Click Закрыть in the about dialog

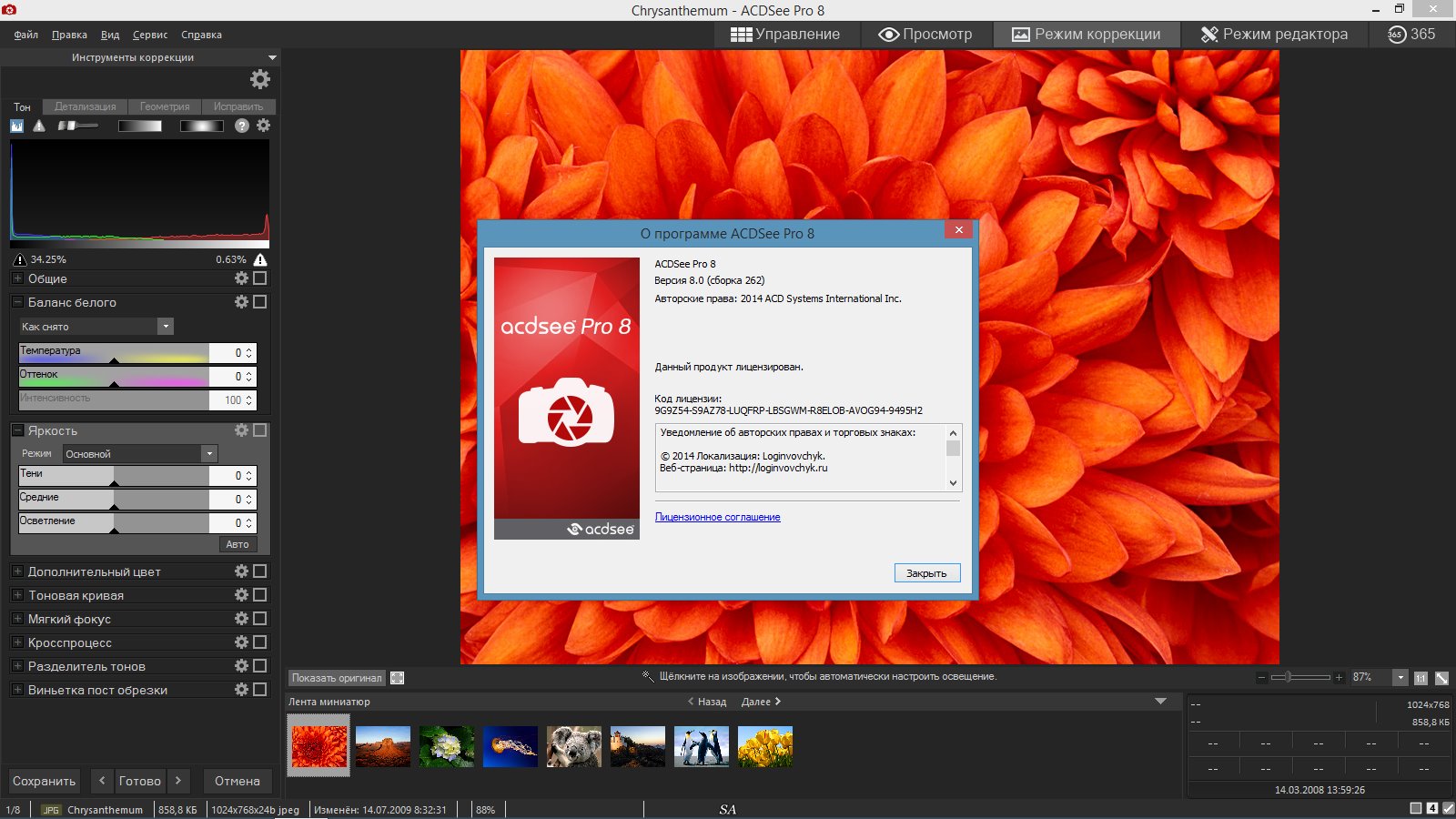point(926,573)
